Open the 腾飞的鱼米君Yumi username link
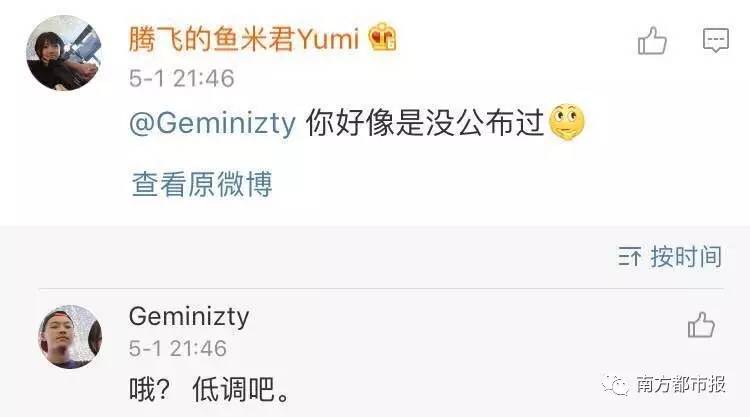The image size is (750, 417). pos(244,38)
